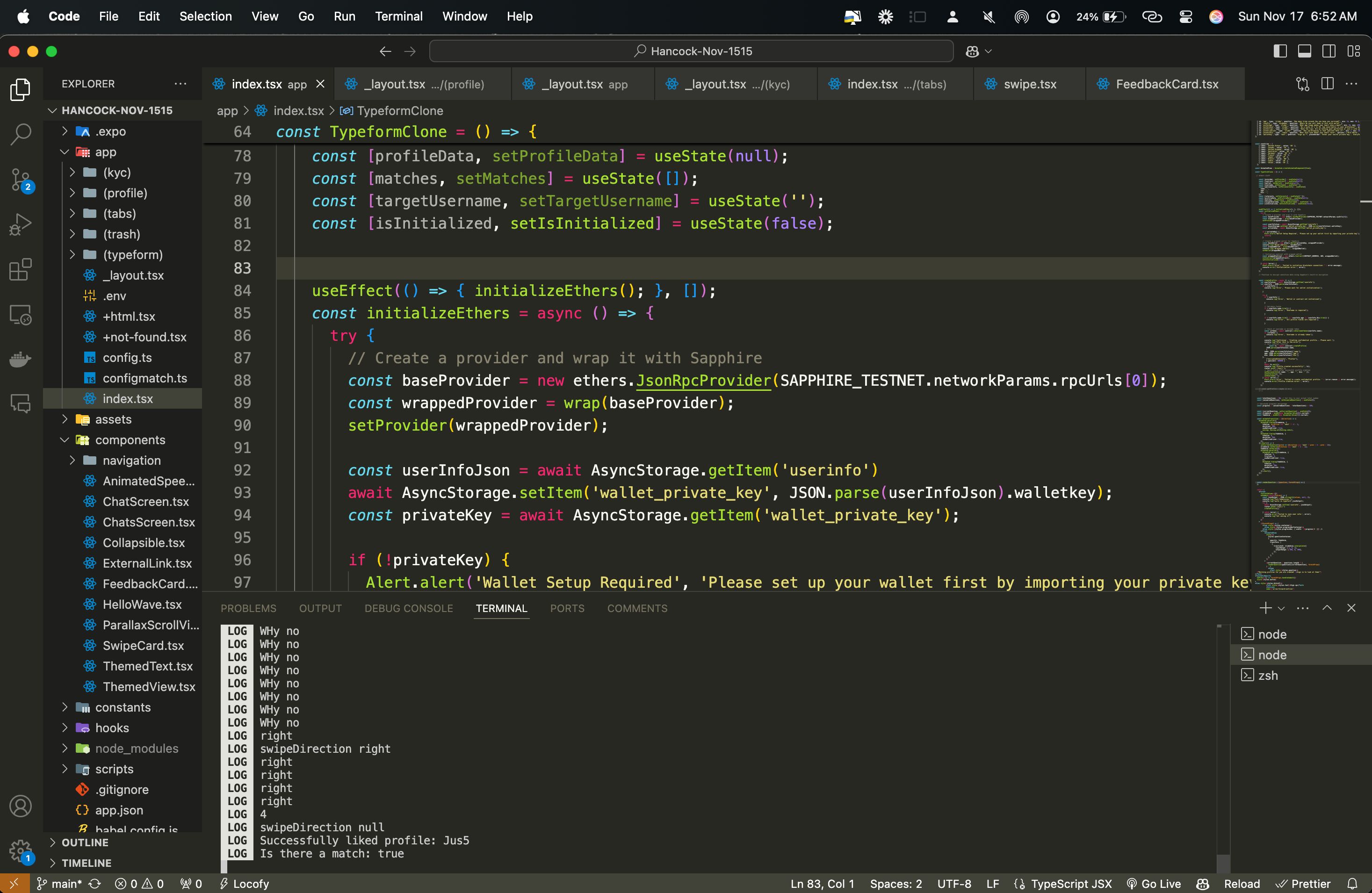Open the Docker view icon
This screenshot has height=893, width=1372.
click(21, 359)
